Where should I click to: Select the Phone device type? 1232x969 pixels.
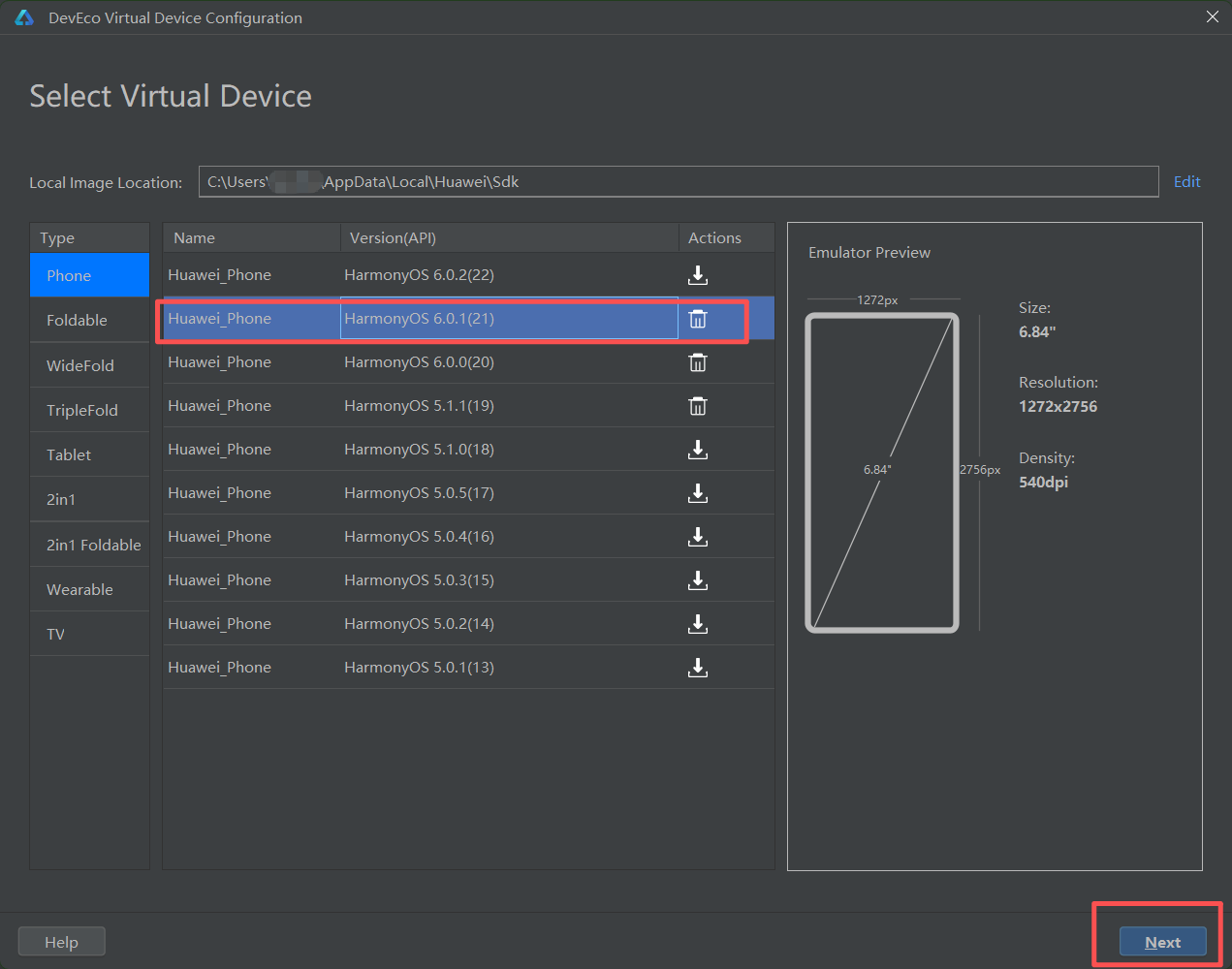click(x=89, y=275)
